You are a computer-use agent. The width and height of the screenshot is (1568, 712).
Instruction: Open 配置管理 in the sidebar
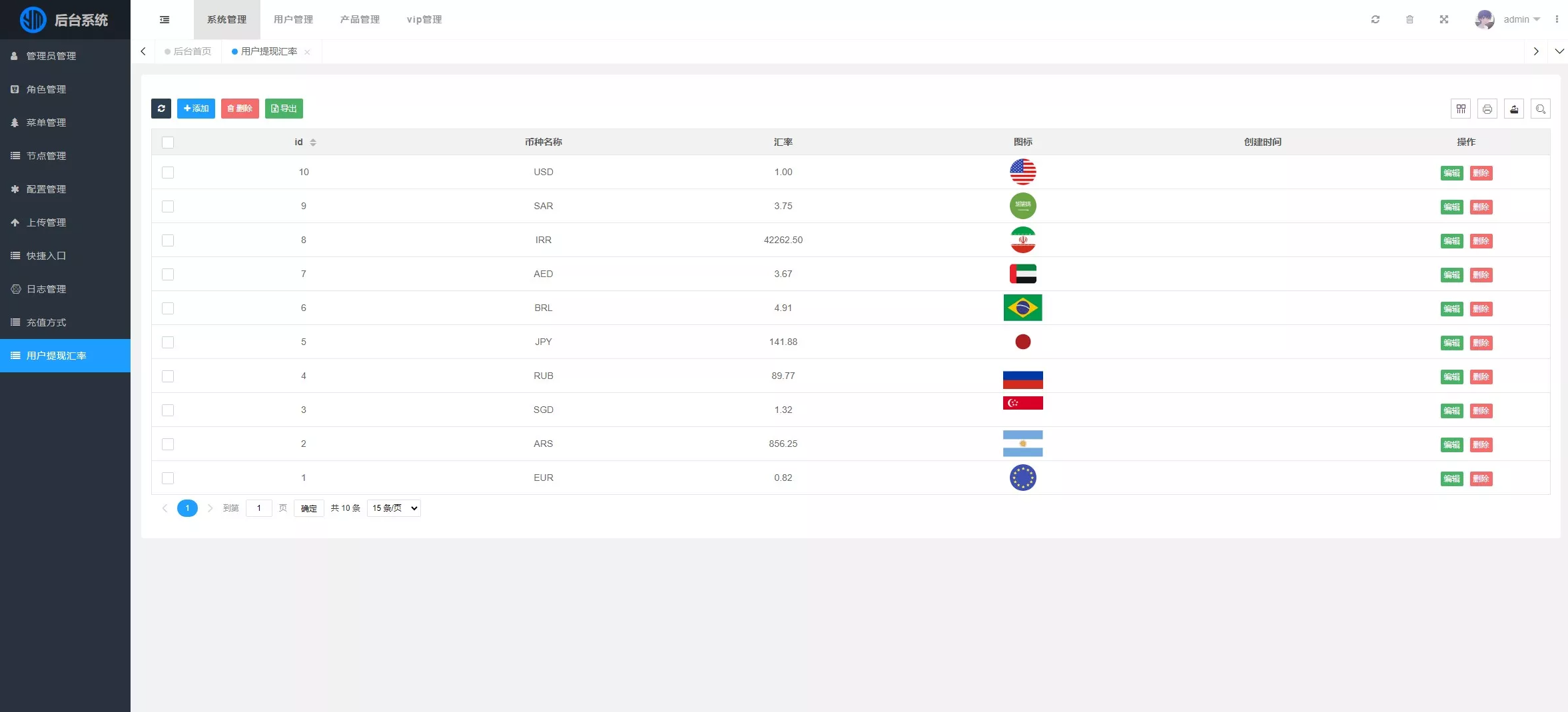coord(46,189)
